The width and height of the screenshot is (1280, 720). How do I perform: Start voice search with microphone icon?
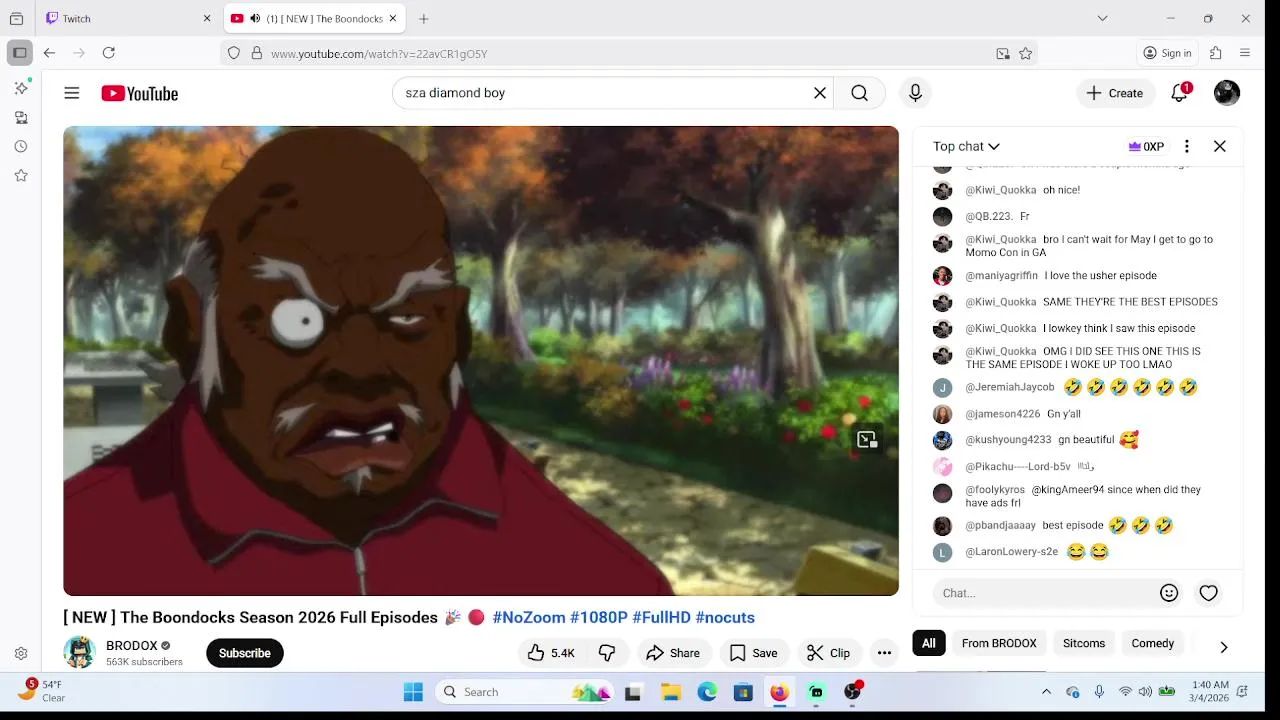pos(915,93)
